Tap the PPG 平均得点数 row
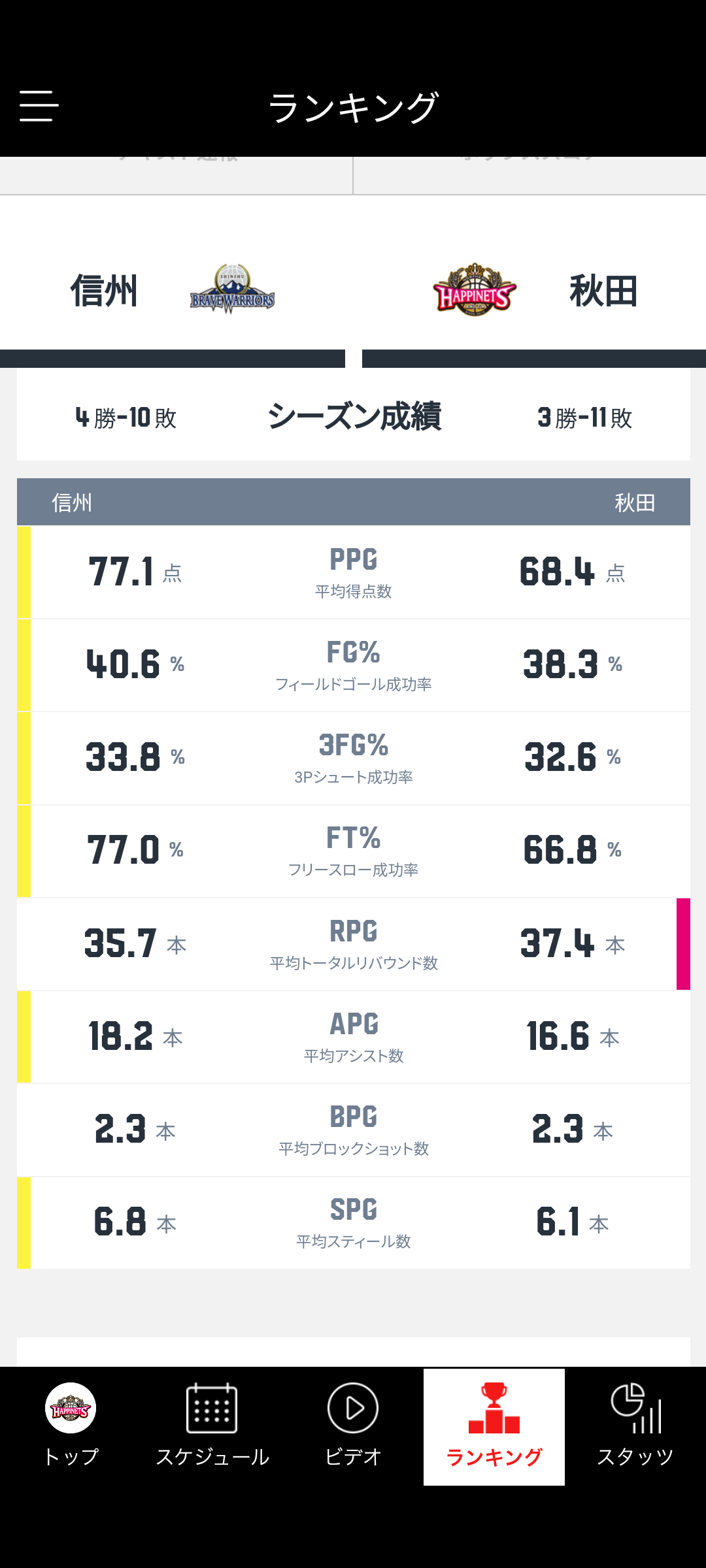The width and height of the screenshot is (706, 1568). 354,572
